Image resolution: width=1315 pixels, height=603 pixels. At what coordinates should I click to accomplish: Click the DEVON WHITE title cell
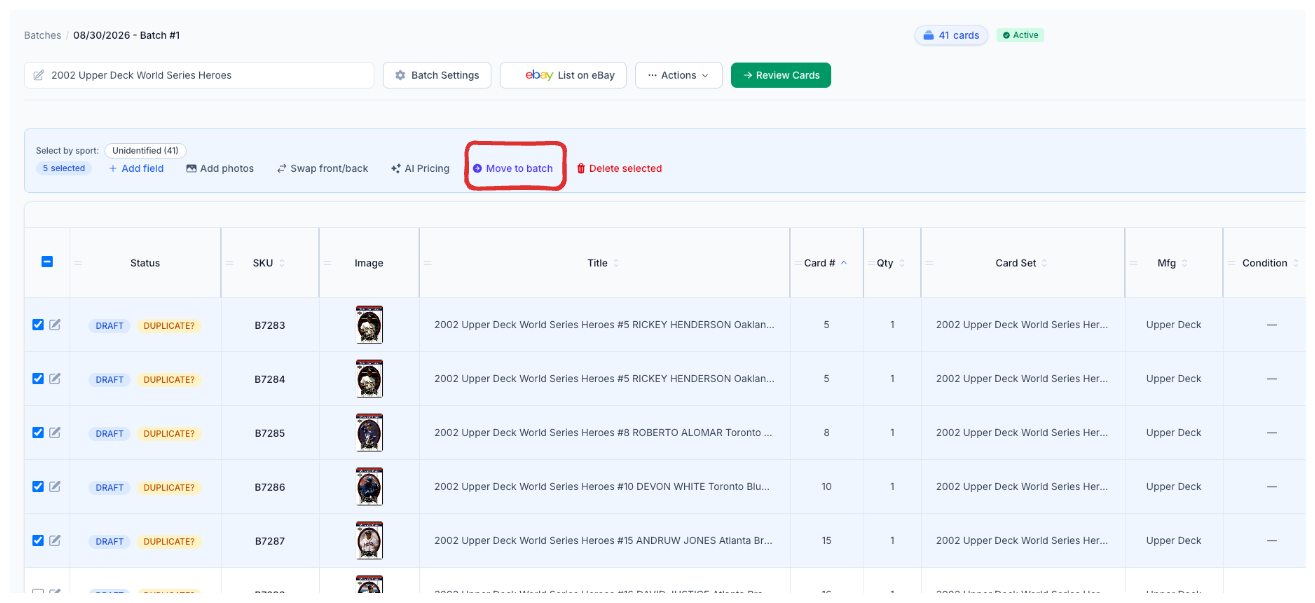point(604,487)
